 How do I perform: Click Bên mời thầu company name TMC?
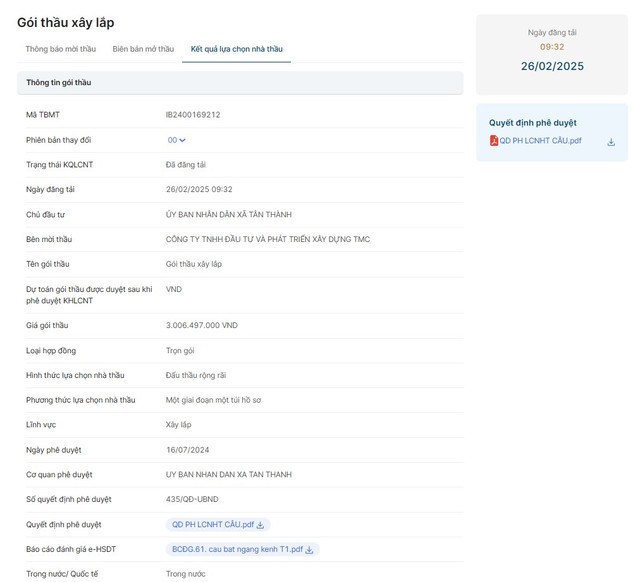point(267,239)
